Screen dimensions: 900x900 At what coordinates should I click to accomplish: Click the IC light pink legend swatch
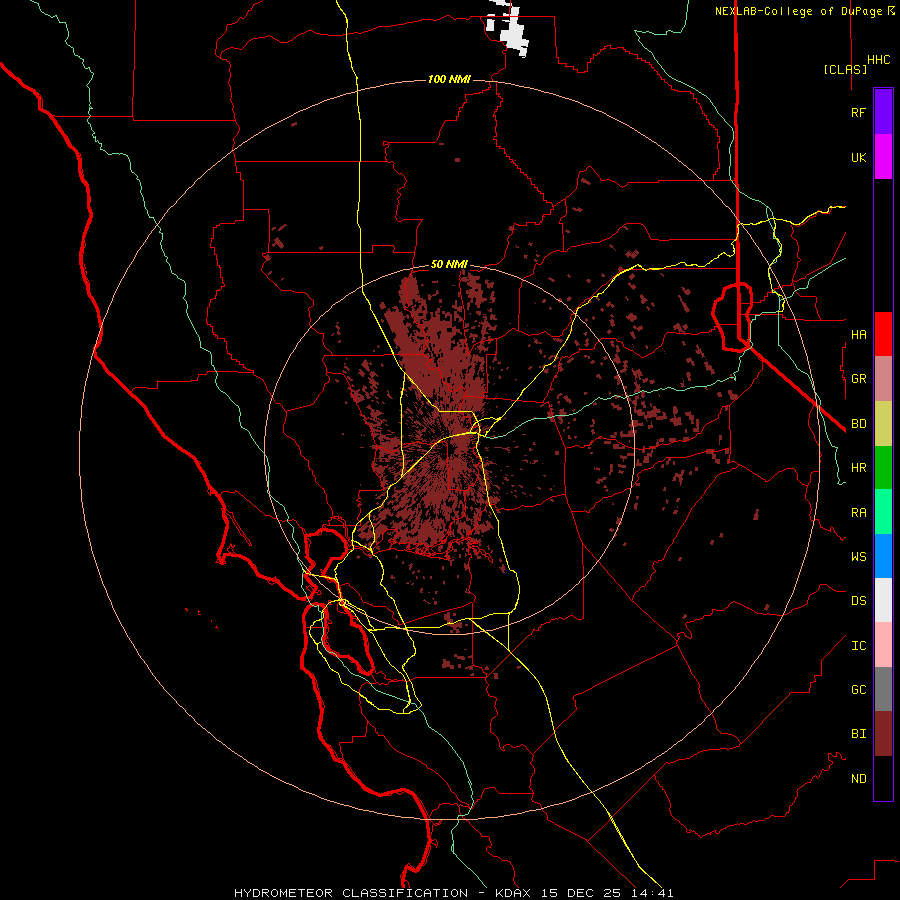[883, 645]
